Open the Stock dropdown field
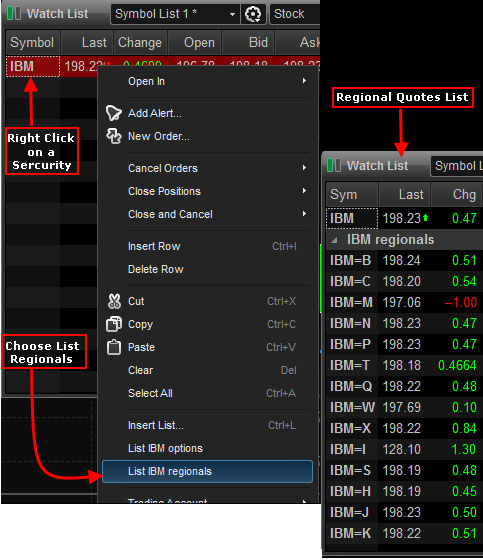The image size is (483, 560). [295, 14]
